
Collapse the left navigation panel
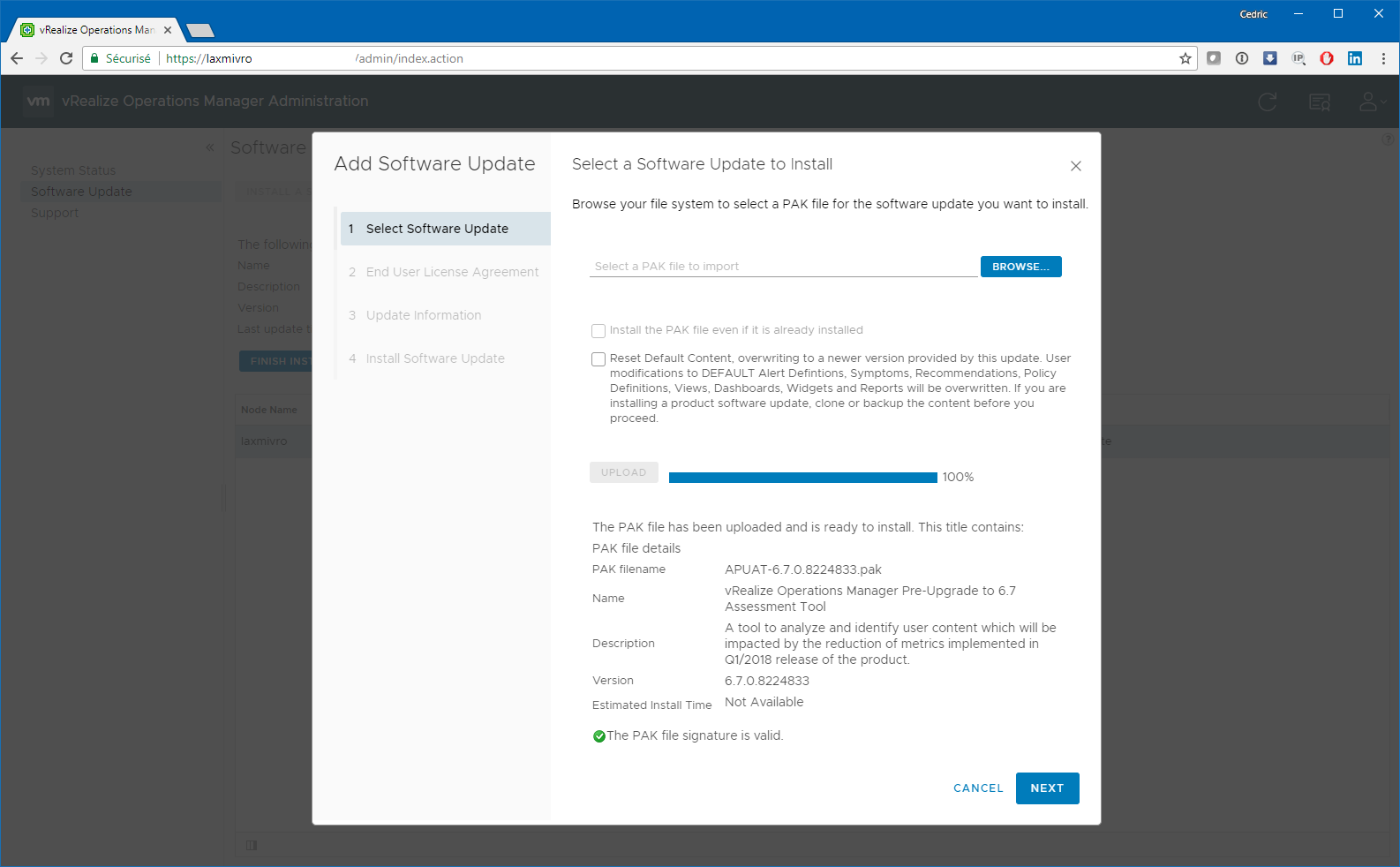[x=210, y=147]
